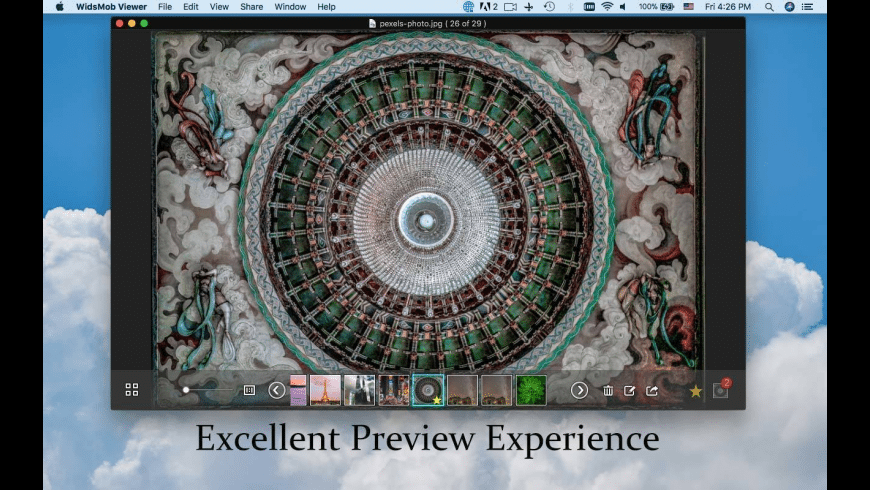This screenshot has height=490, width=870.
Task: Click the Wi-Fi status icon
Action: point(607,7)
